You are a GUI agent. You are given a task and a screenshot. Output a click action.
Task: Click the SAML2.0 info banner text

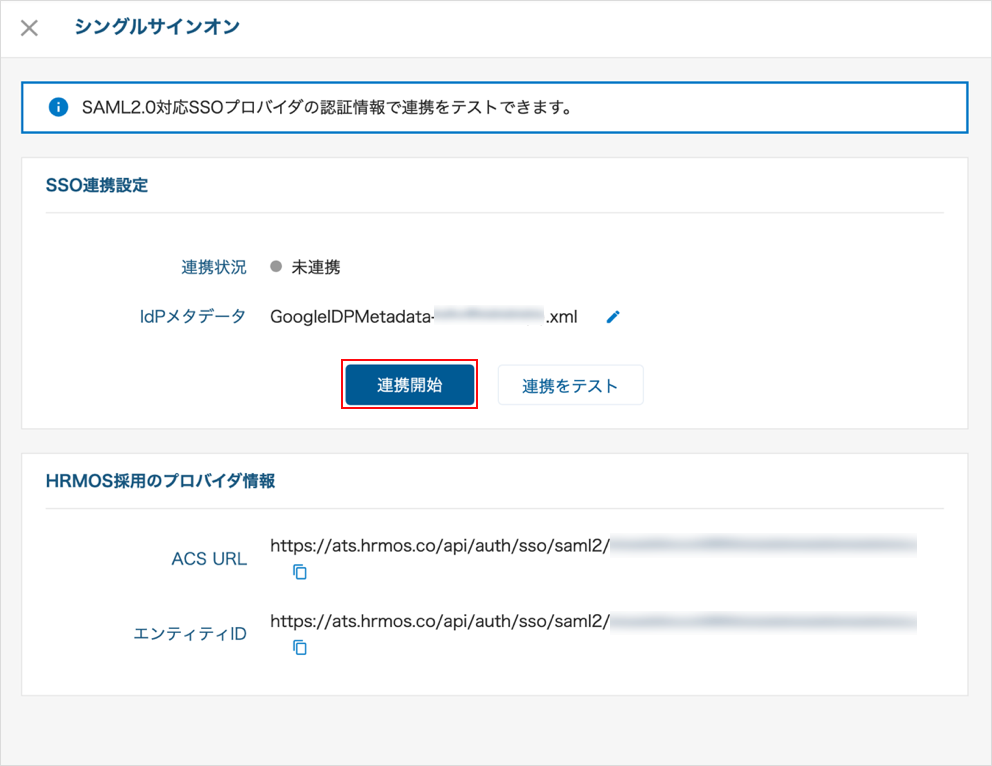coord(327,108)
